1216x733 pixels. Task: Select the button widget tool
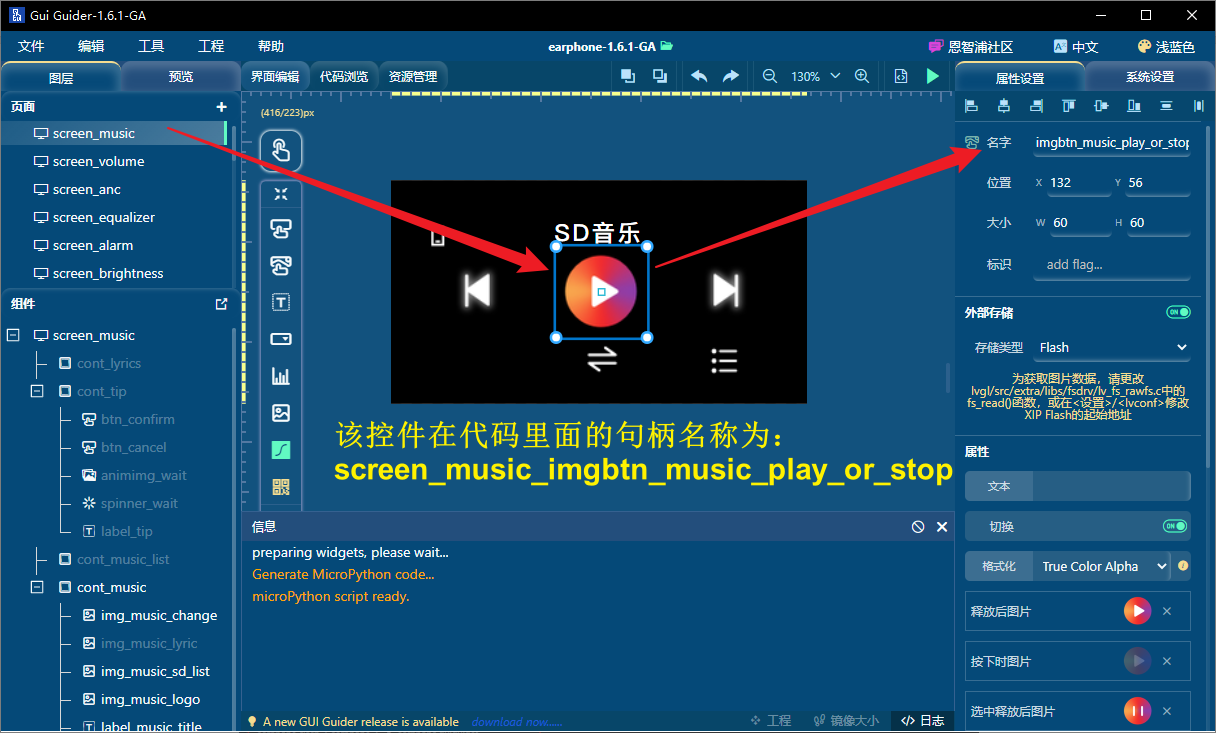click(x=281, y=229)
